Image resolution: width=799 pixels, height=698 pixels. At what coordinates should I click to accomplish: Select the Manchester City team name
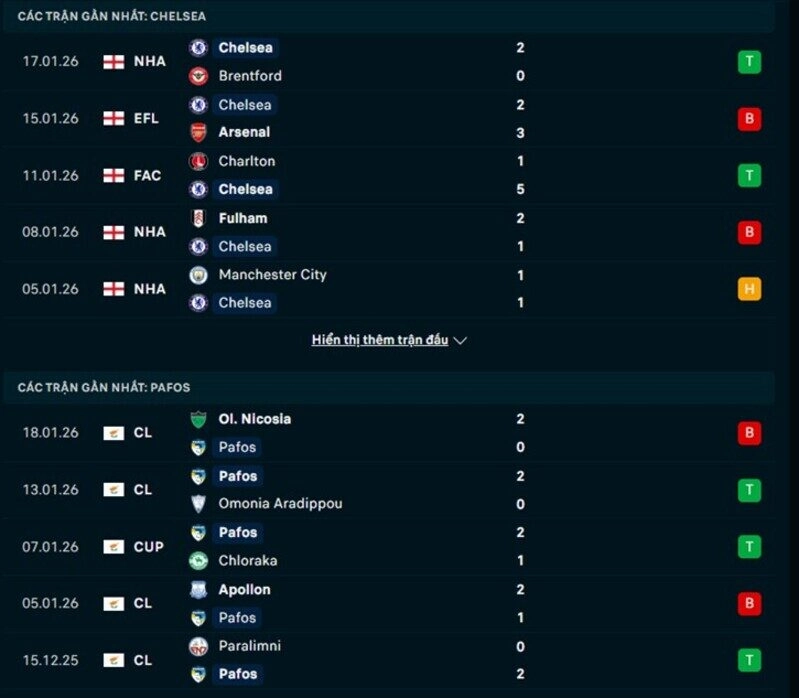pyautogui.click(x=272, y=275)
